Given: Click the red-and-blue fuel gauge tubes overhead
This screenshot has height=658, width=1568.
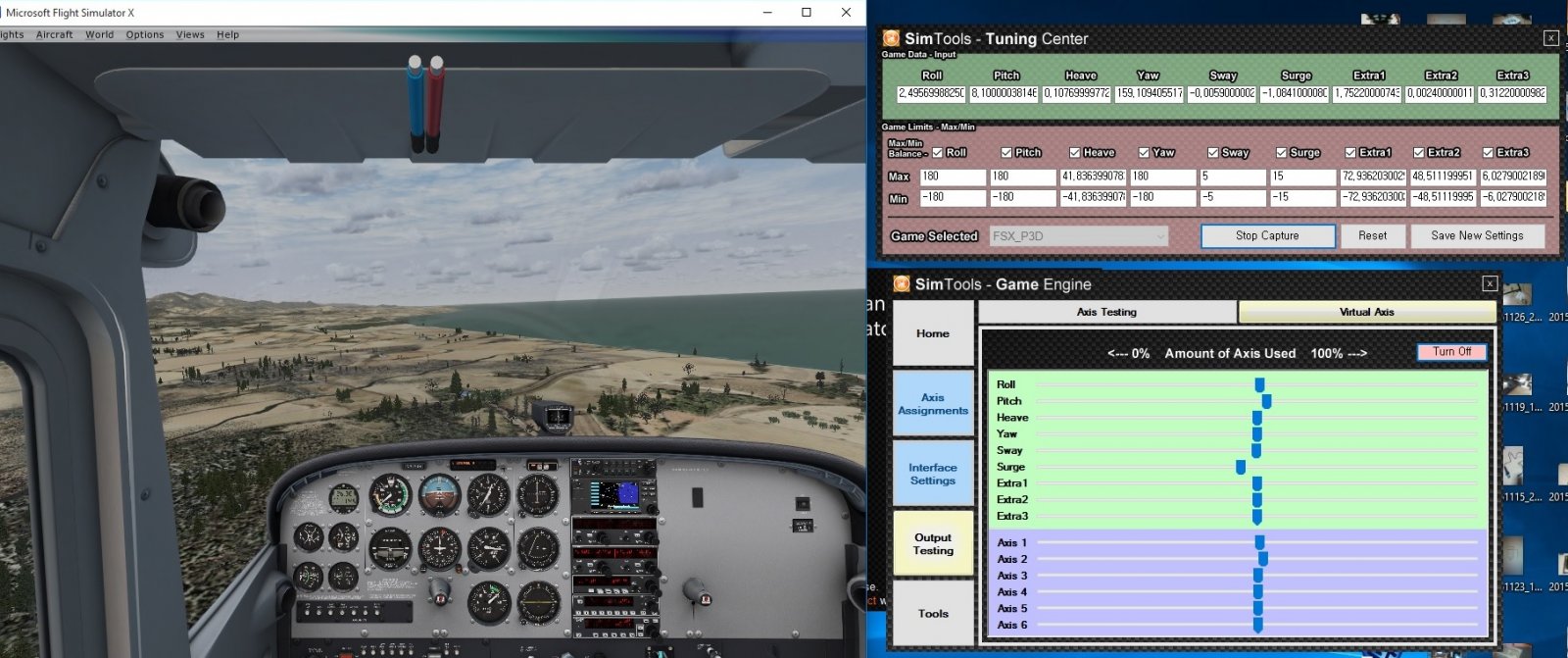Looking at the screenshot, I should click(x=425, y=104).
